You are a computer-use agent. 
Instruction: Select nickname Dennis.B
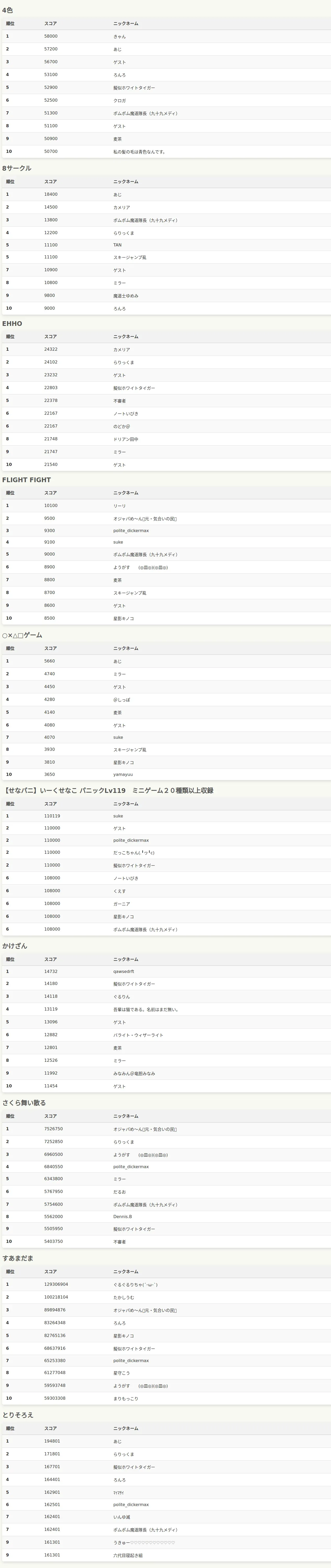[x=122, y=1216]
